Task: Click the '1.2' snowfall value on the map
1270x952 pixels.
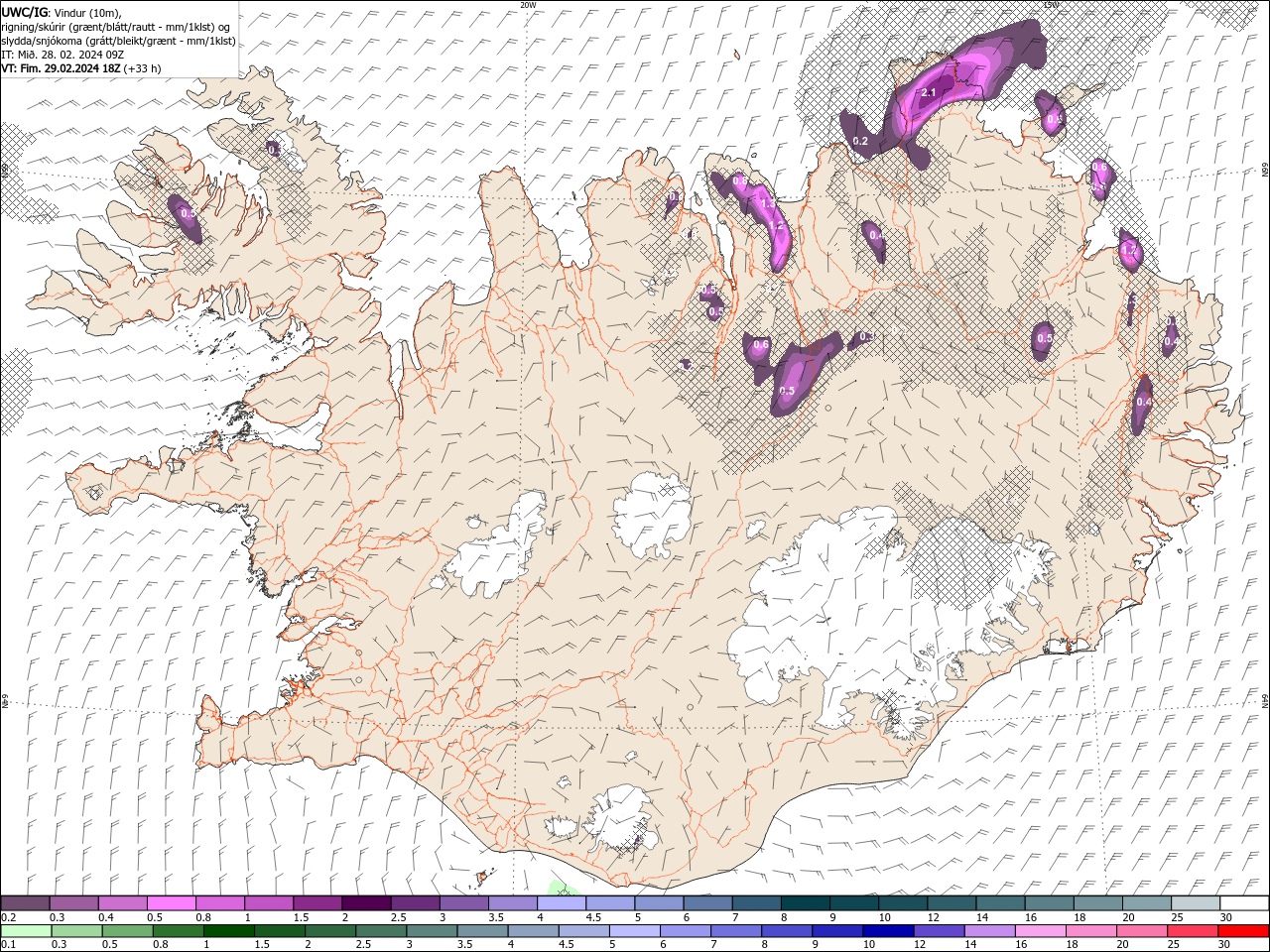Action: pyautogui.click(x=777, y=226)
